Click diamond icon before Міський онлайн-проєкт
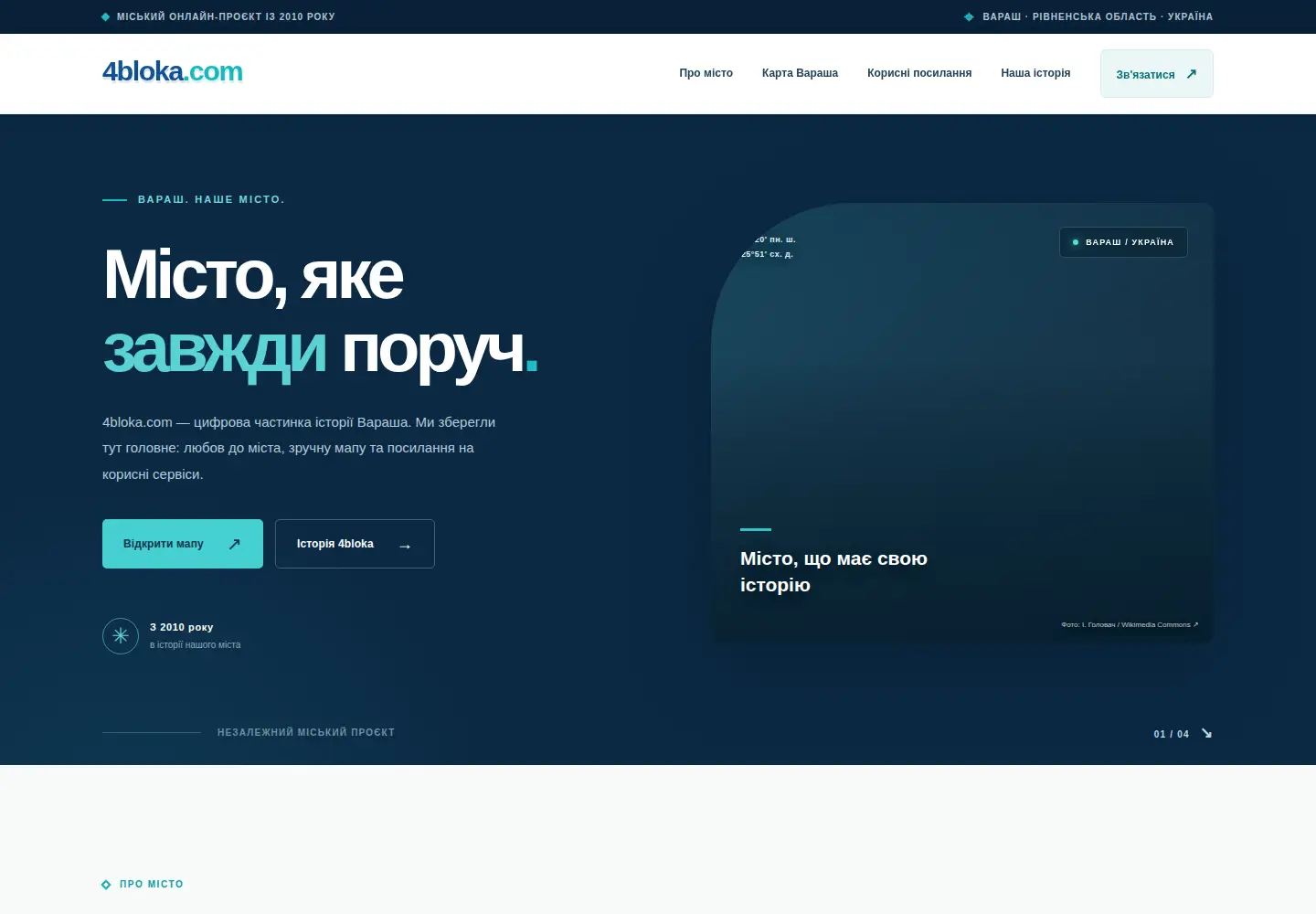 (x=106, y=16)
